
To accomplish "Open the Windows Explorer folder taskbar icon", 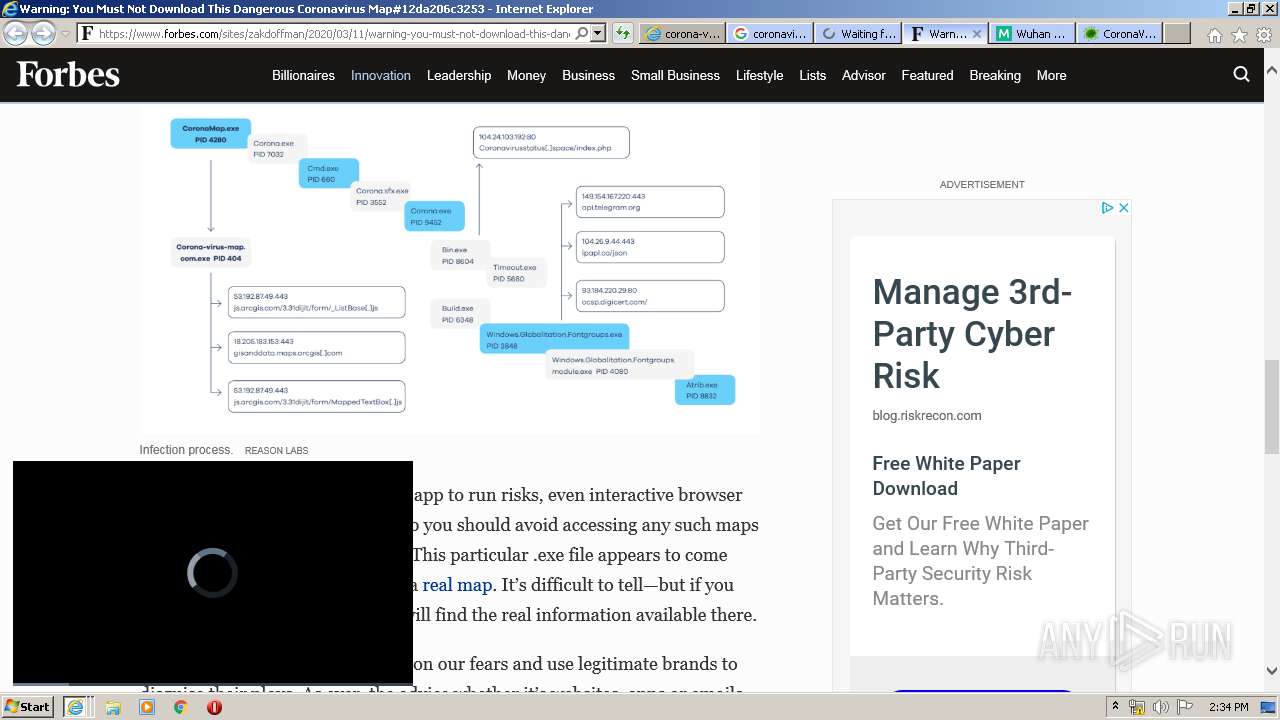I will (x=113, y=707).
